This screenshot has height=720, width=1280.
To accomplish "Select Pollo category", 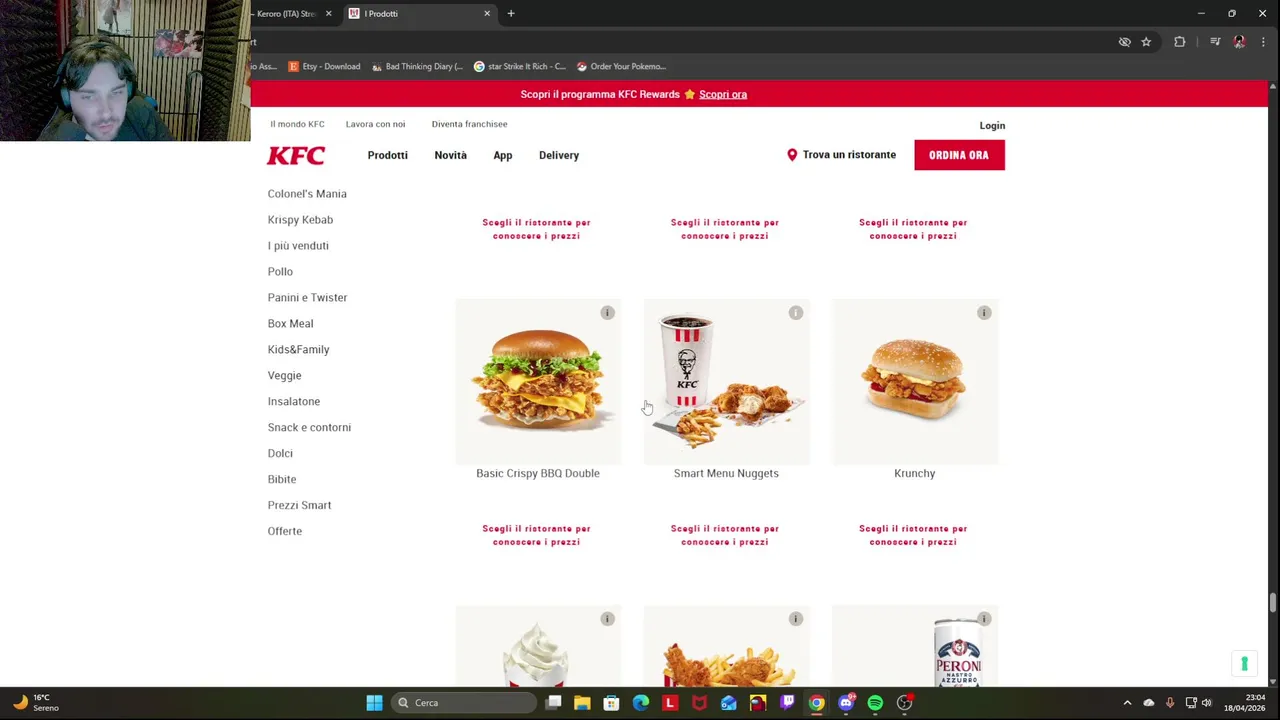I will click(x=280, y=272).
